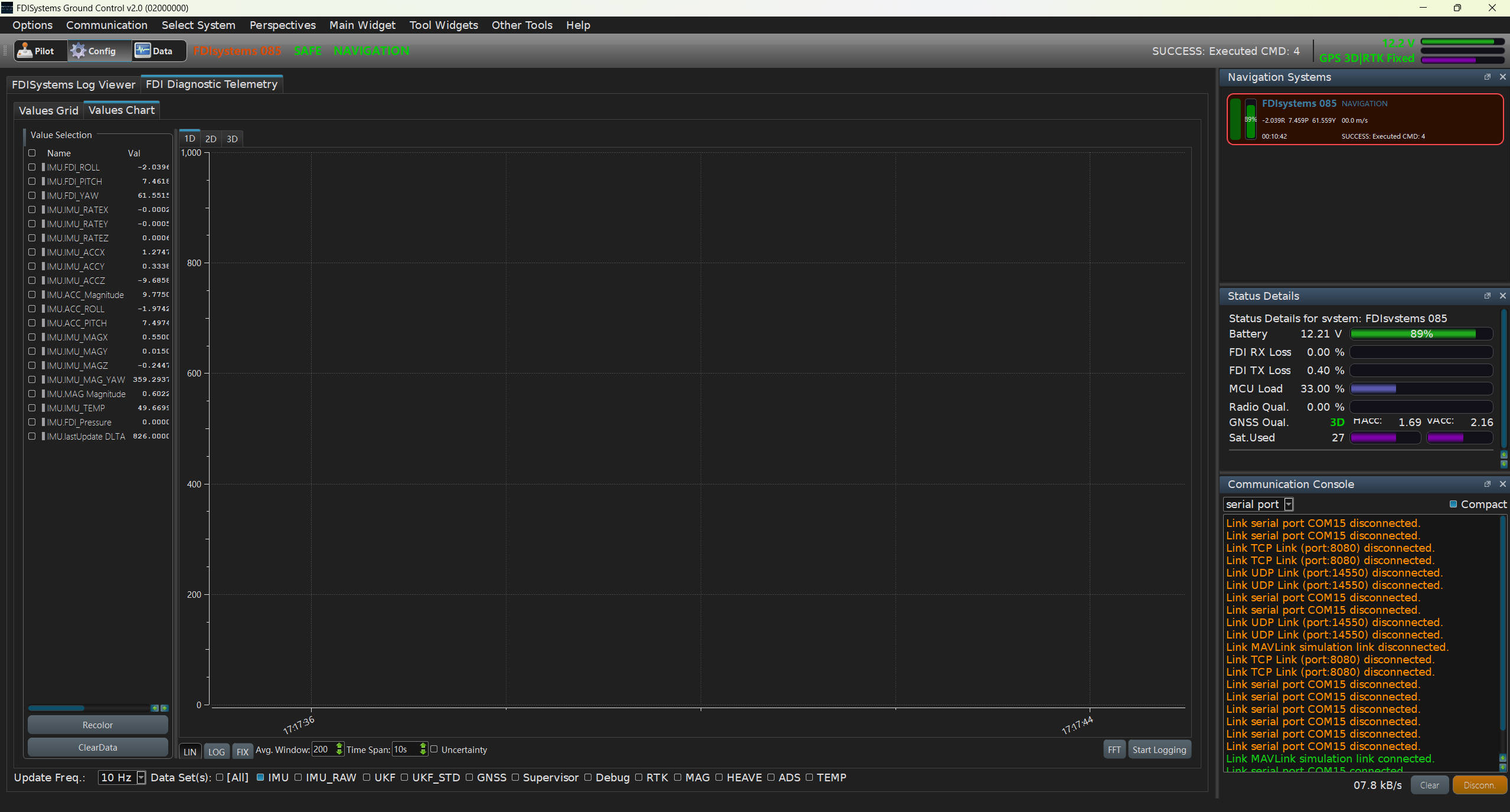This screenshot has width=1510, height=812.
Task: Click the color marker beside IMU.FDI_ROLL
Action: (43, 167)
